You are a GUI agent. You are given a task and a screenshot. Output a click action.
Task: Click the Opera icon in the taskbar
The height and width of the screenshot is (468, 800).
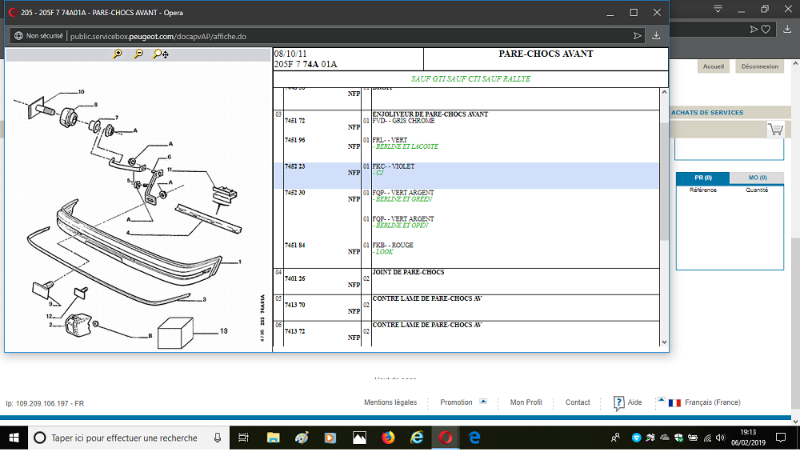[x=445, y=438]
